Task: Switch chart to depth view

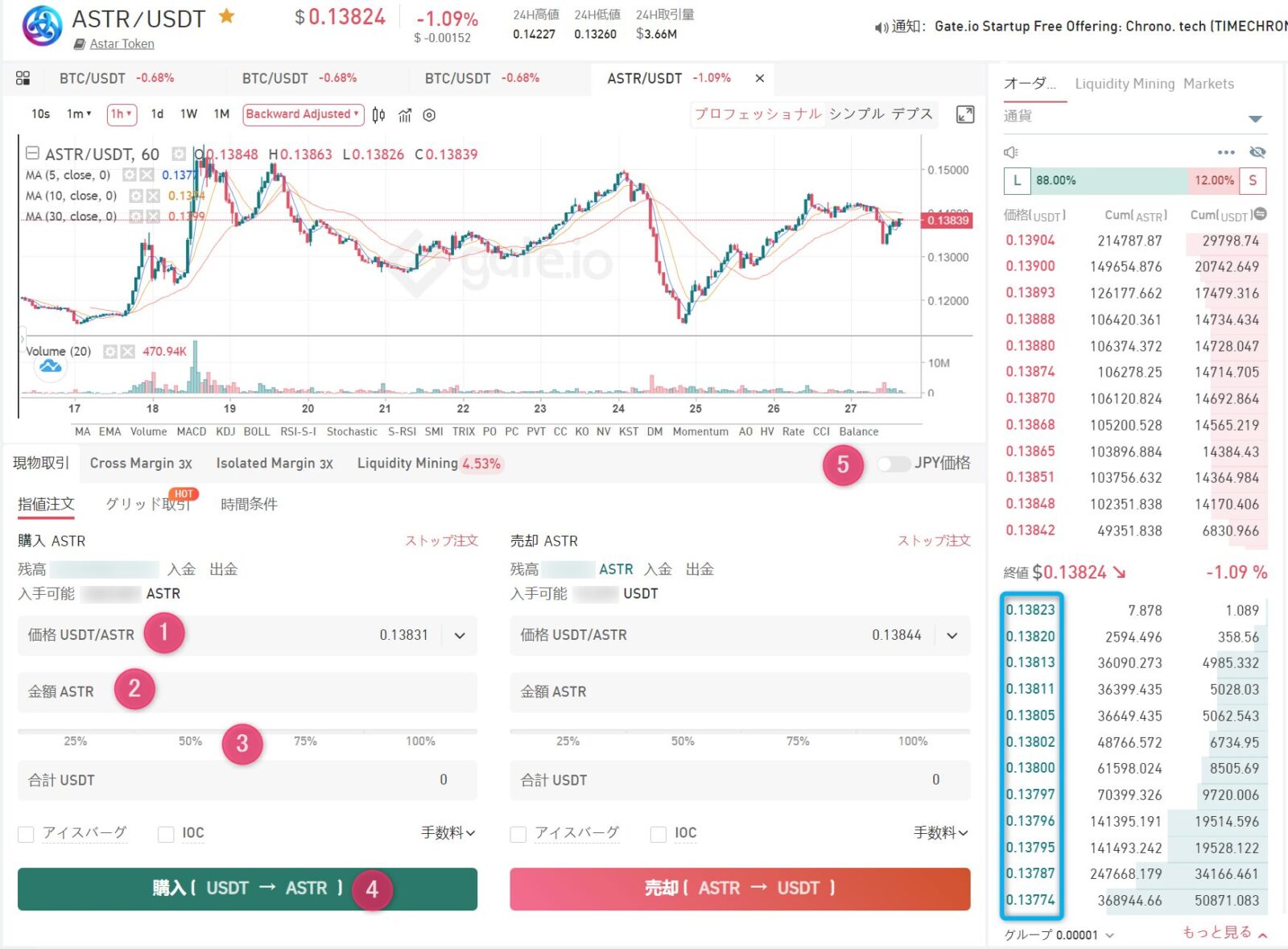Action: coord(912,113)
